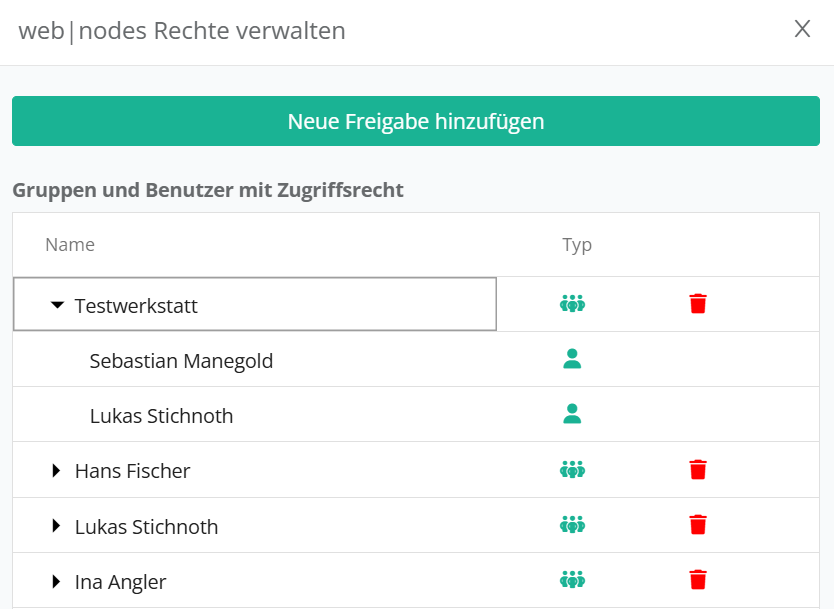Viewport: 834px width, 609px height.
Task: Click group icon in Ina Angler row
Action: (x=572, y=580)
